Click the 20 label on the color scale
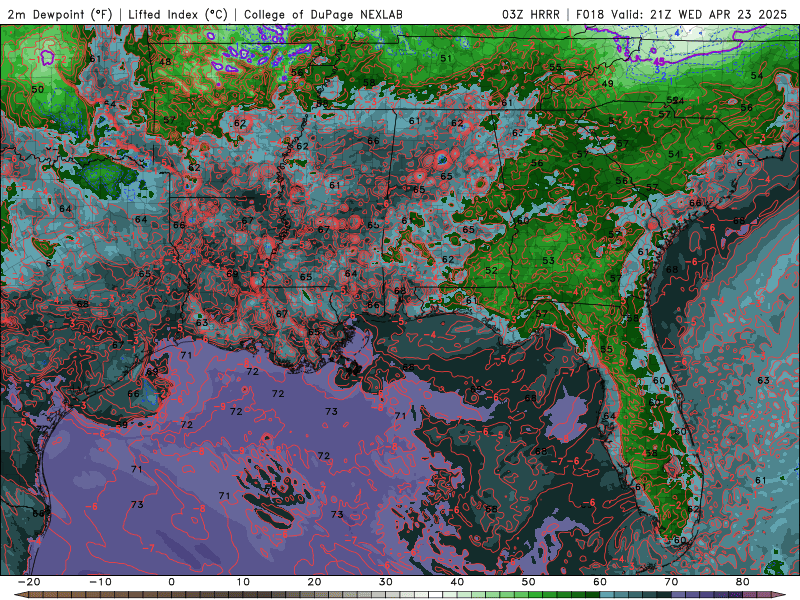The height and width of the screenshot is (600, 800). [x=314, y=582]
